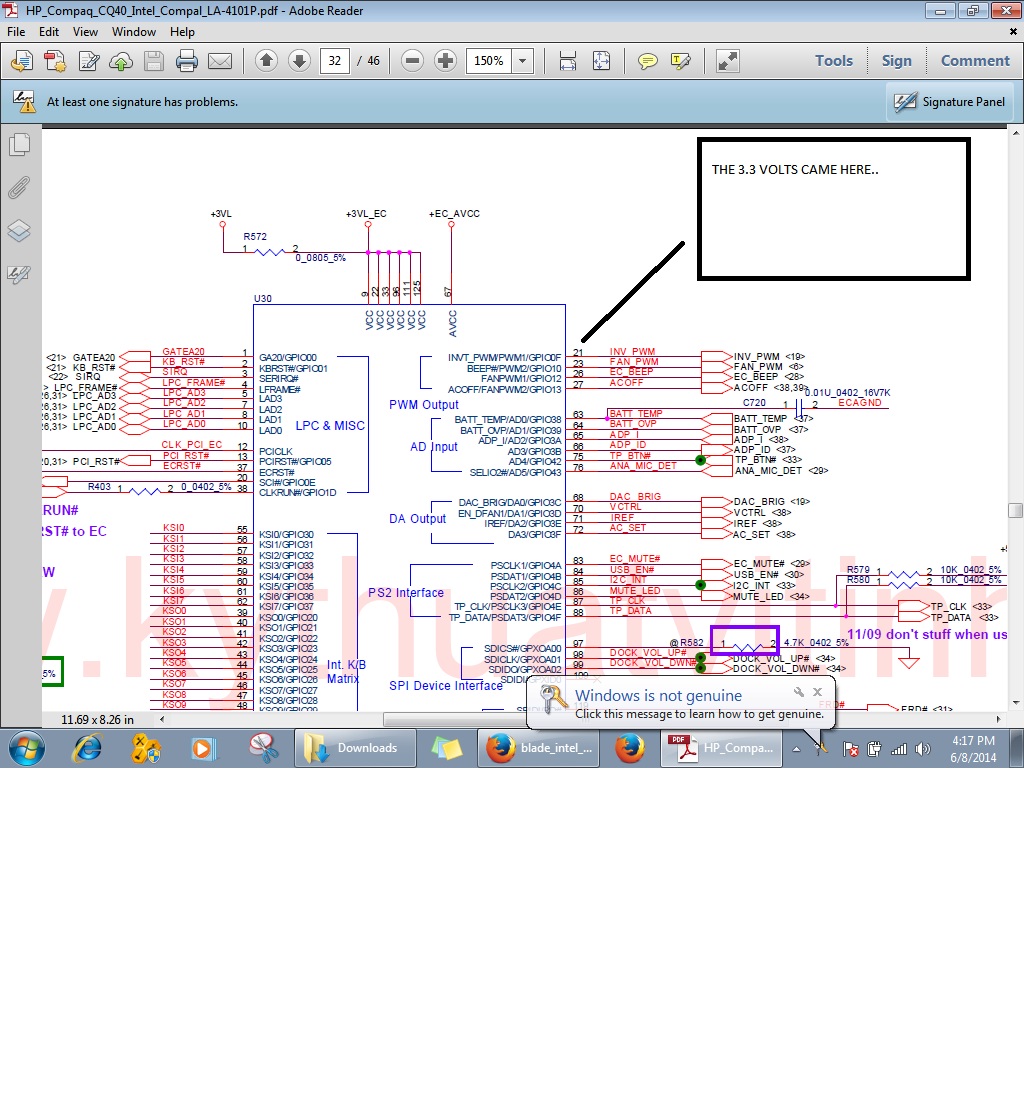Viewport: 1024px width, 1101px height.
Task: Go to next page with down arrow
Action: (x=299, y=61)
